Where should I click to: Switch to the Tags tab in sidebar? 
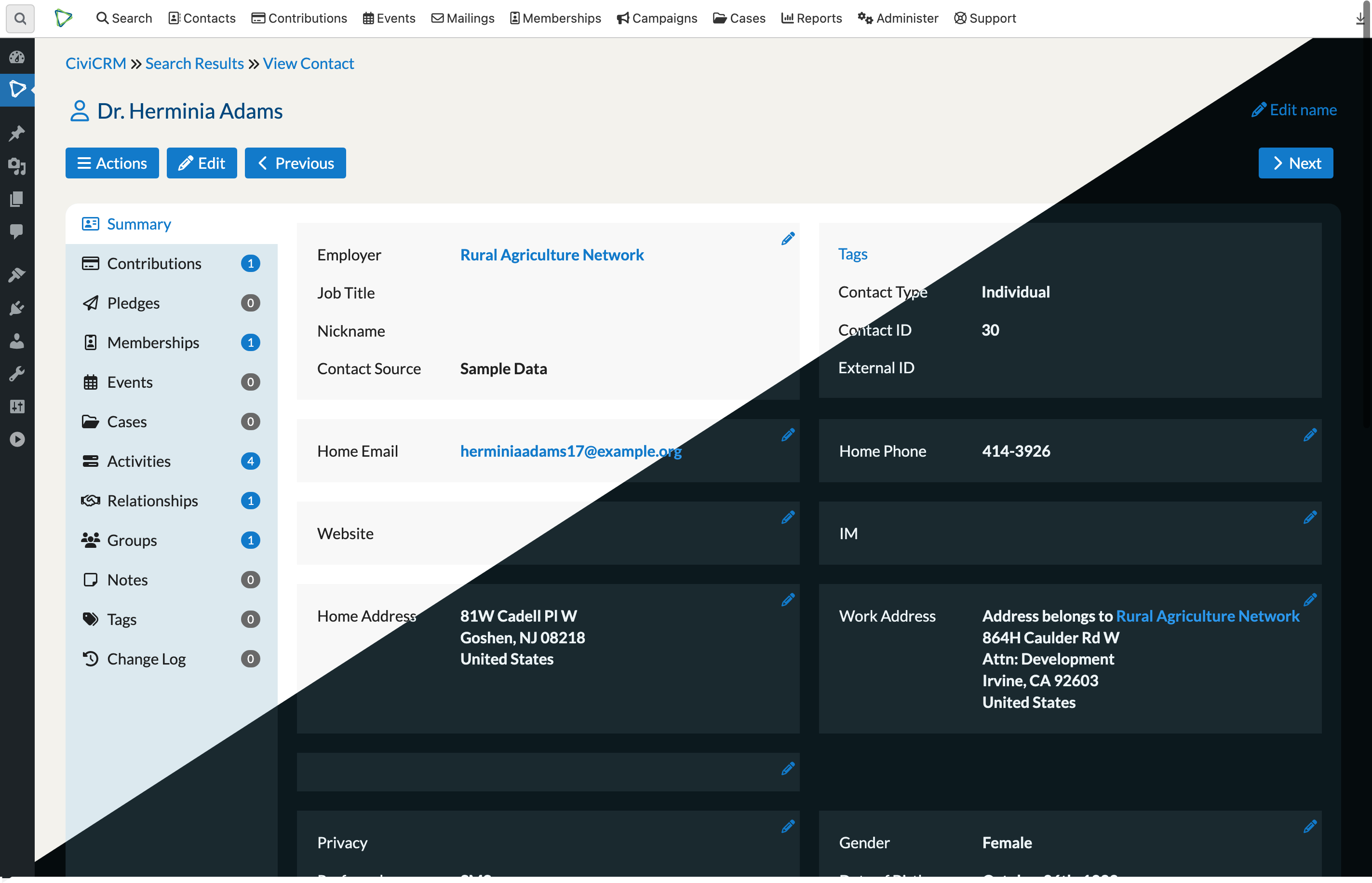coord(171,620)
